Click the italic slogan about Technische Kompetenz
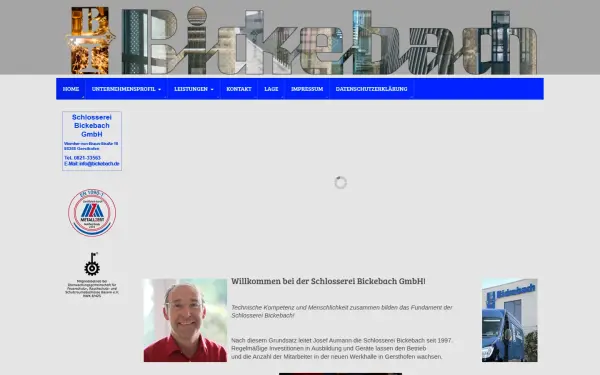 coord(342,311)
